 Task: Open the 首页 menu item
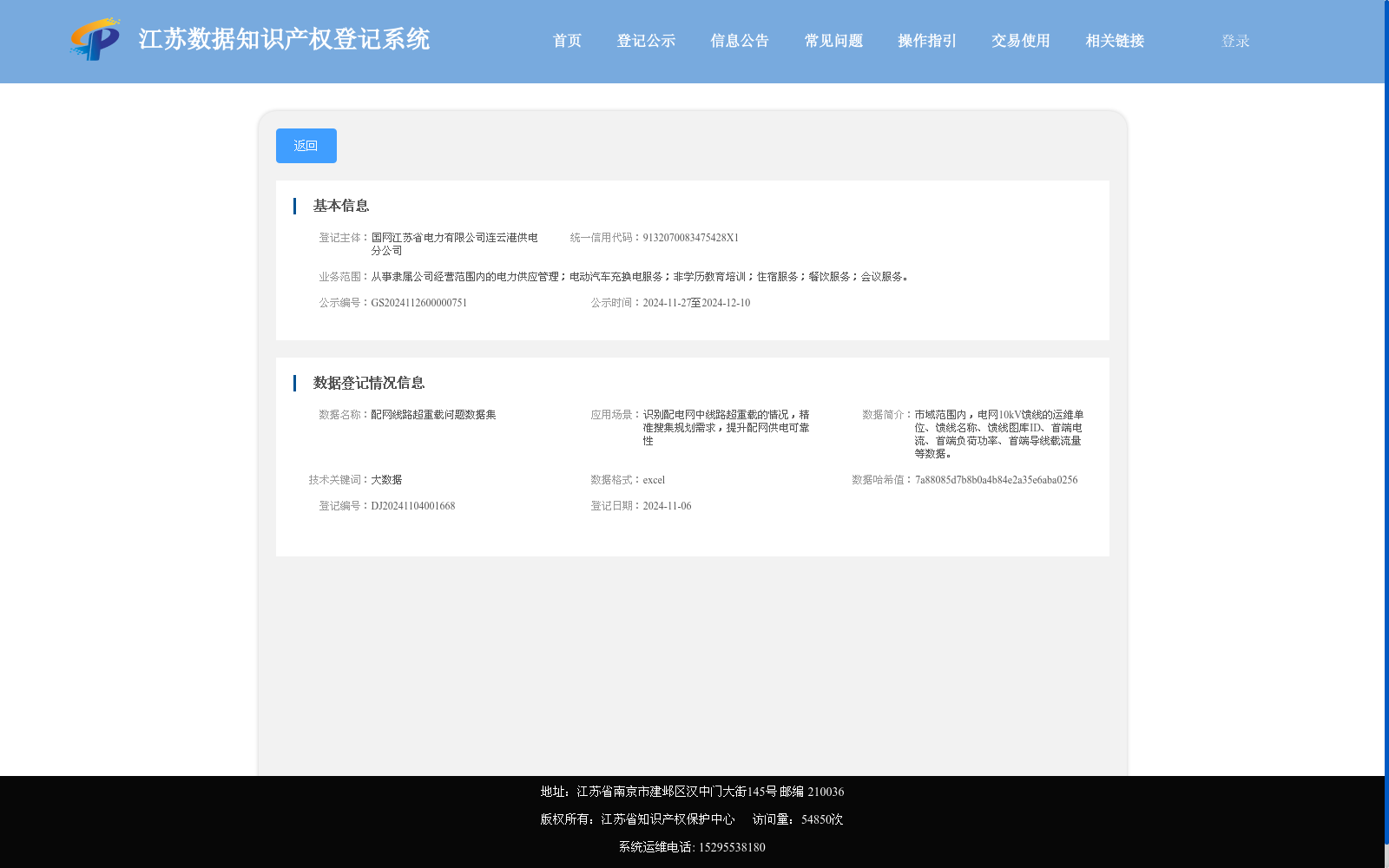click(567, 41)
